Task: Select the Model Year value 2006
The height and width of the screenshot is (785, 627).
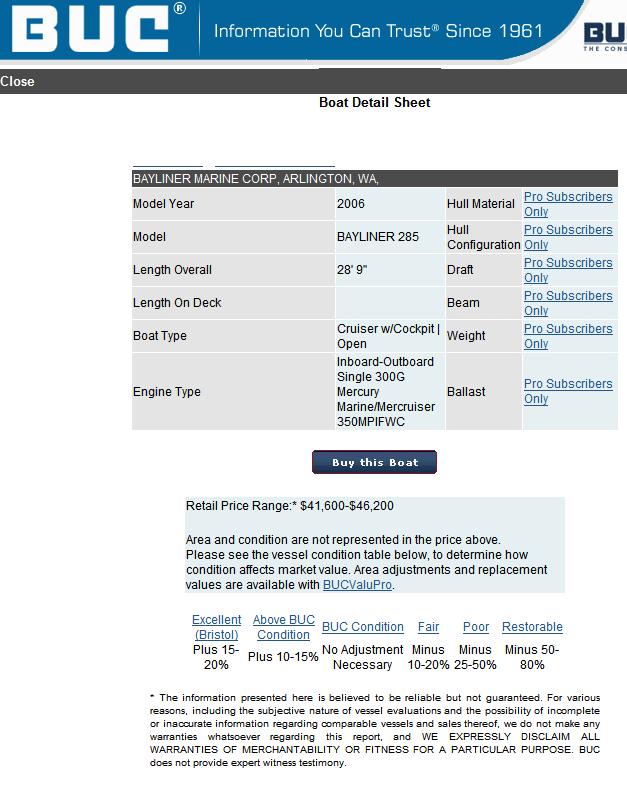Action: [x=351, y=204]
